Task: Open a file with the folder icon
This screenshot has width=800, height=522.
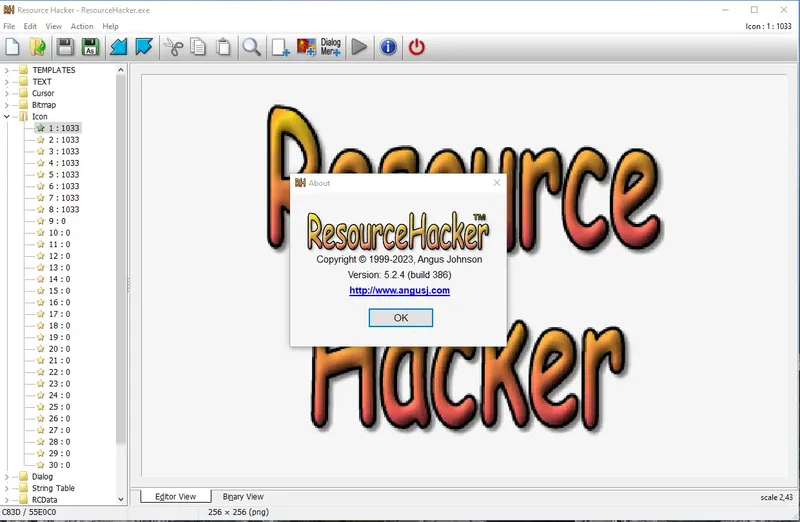Action: point(38,47)
